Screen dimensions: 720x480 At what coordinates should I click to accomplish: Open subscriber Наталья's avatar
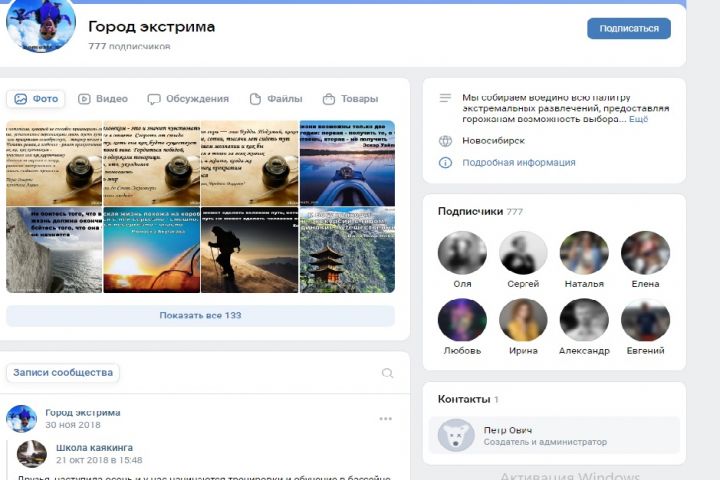tap(584, 253)
